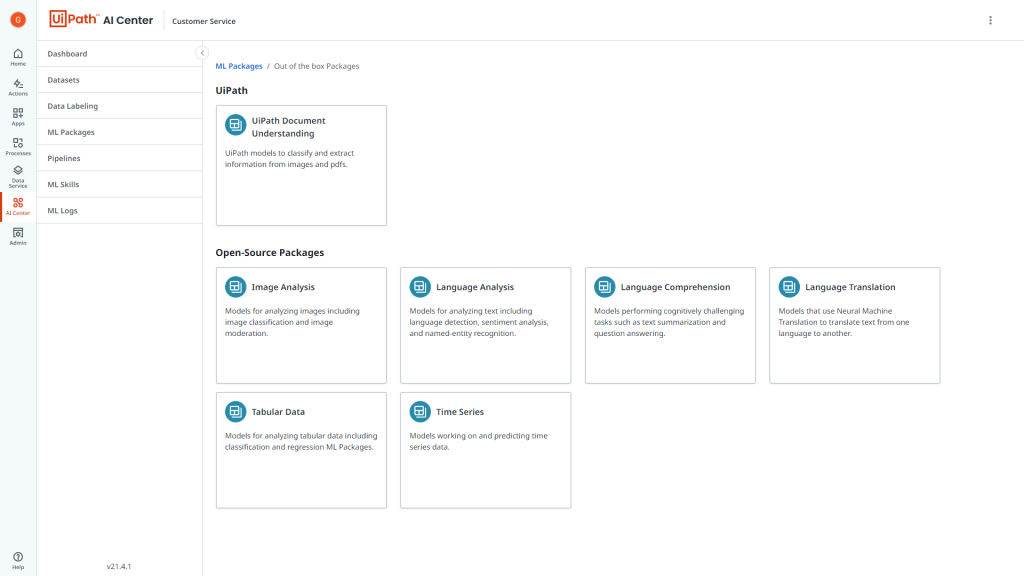Image resolution: width=1024 pixels, height=576 pixels.
Task: Open ML Logs in the side menu
Action: point(120,210)
